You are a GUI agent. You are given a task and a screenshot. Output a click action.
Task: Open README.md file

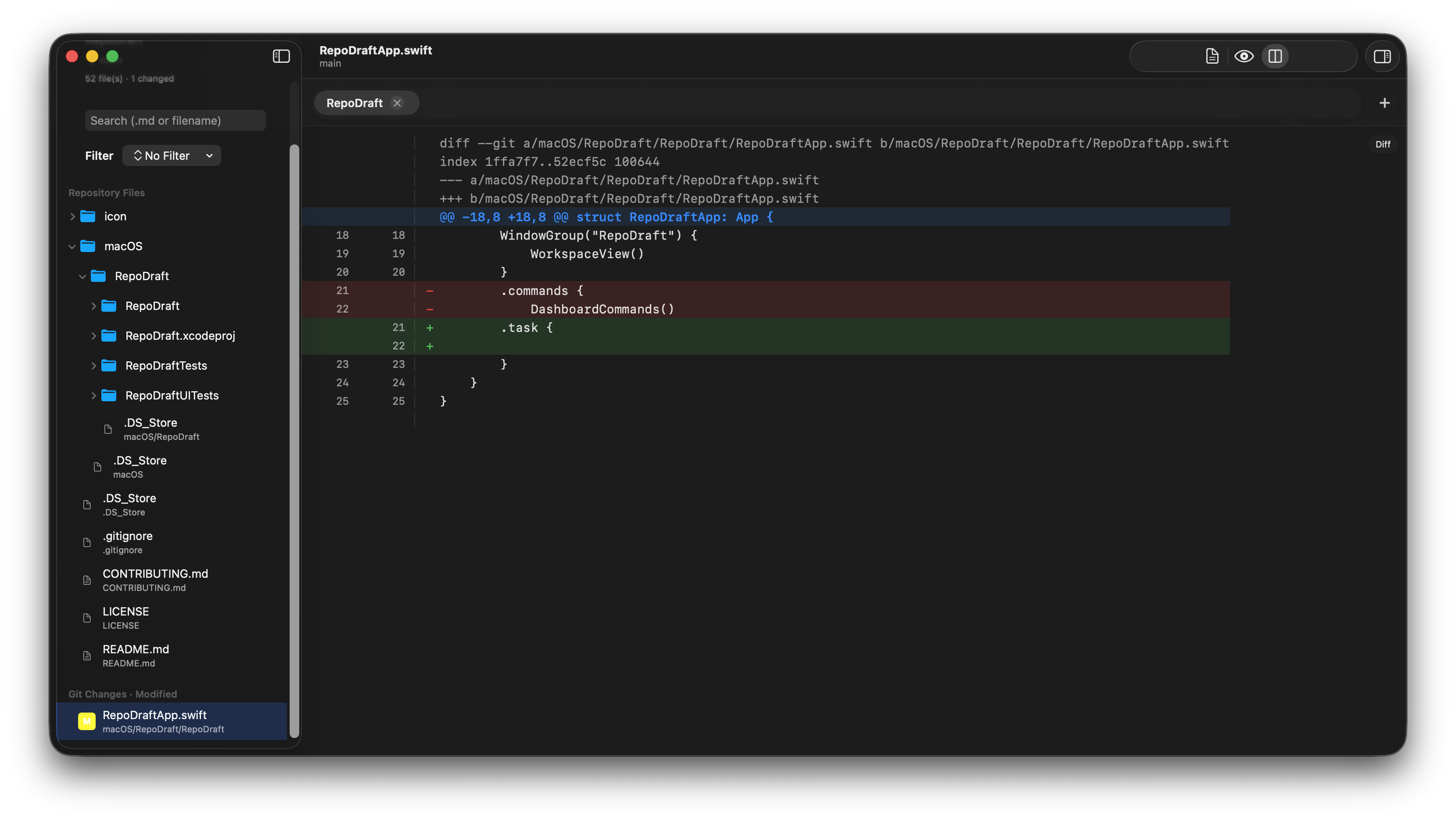[x=172, y=656]
